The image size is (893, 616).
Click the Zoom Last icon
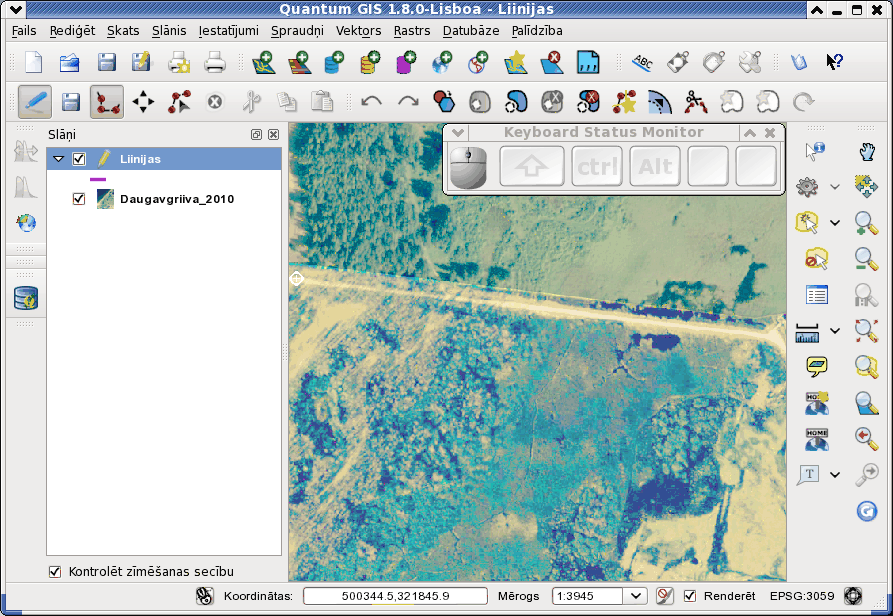tap(866, 438)
